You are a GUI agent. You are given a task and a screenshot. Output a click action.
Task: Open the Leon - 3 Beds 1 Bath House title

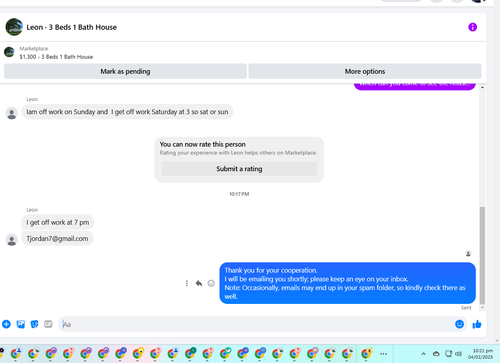[72, 27]
